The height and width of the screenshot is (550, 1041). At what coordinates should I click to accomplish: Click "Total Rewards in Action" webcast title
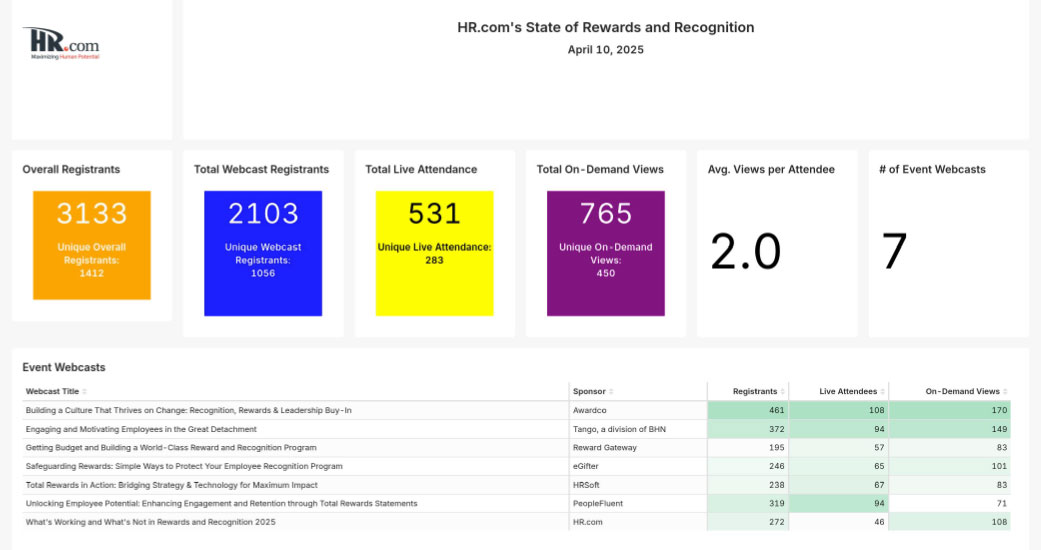(x=171, y=485)
